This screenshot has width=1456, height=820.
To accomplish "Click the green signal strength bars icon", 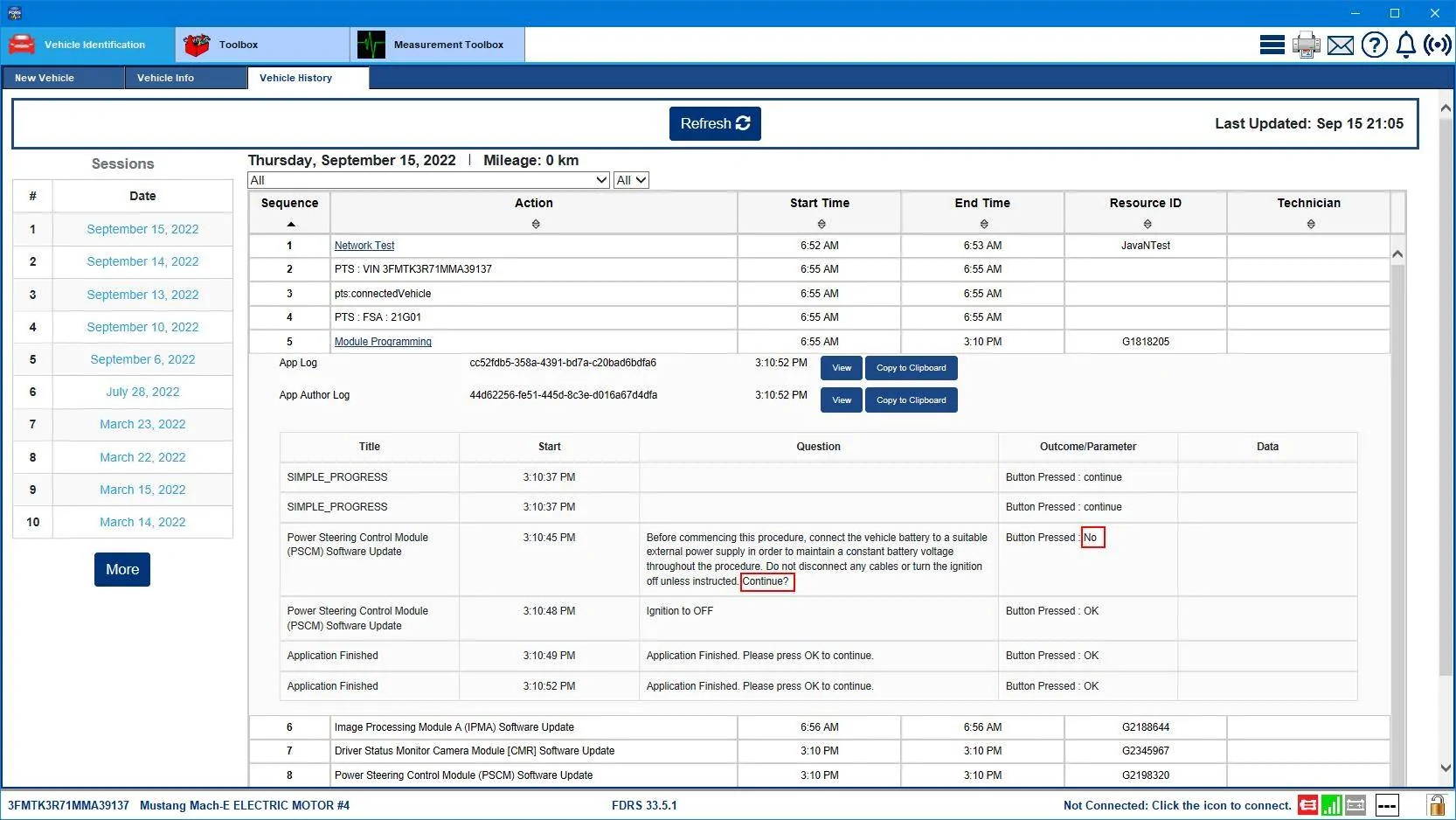I will (1331, 805).
